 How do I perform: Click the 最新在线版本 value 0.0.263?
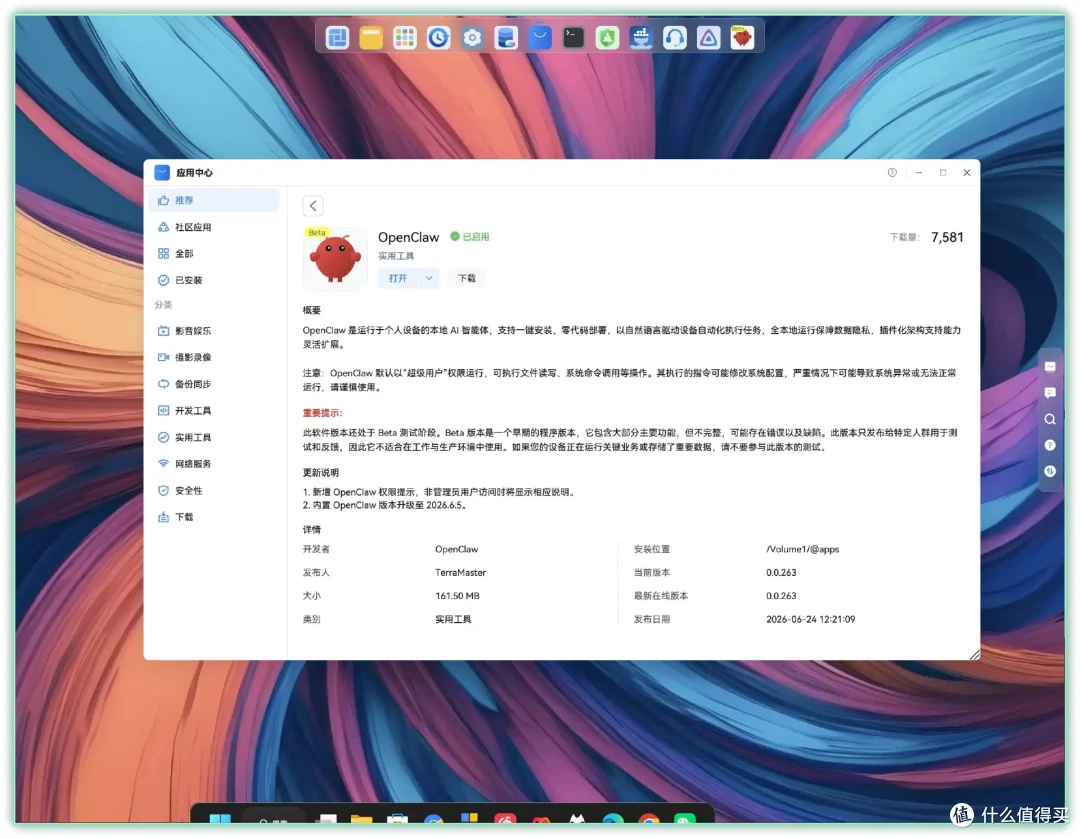(x=781, y=596)
